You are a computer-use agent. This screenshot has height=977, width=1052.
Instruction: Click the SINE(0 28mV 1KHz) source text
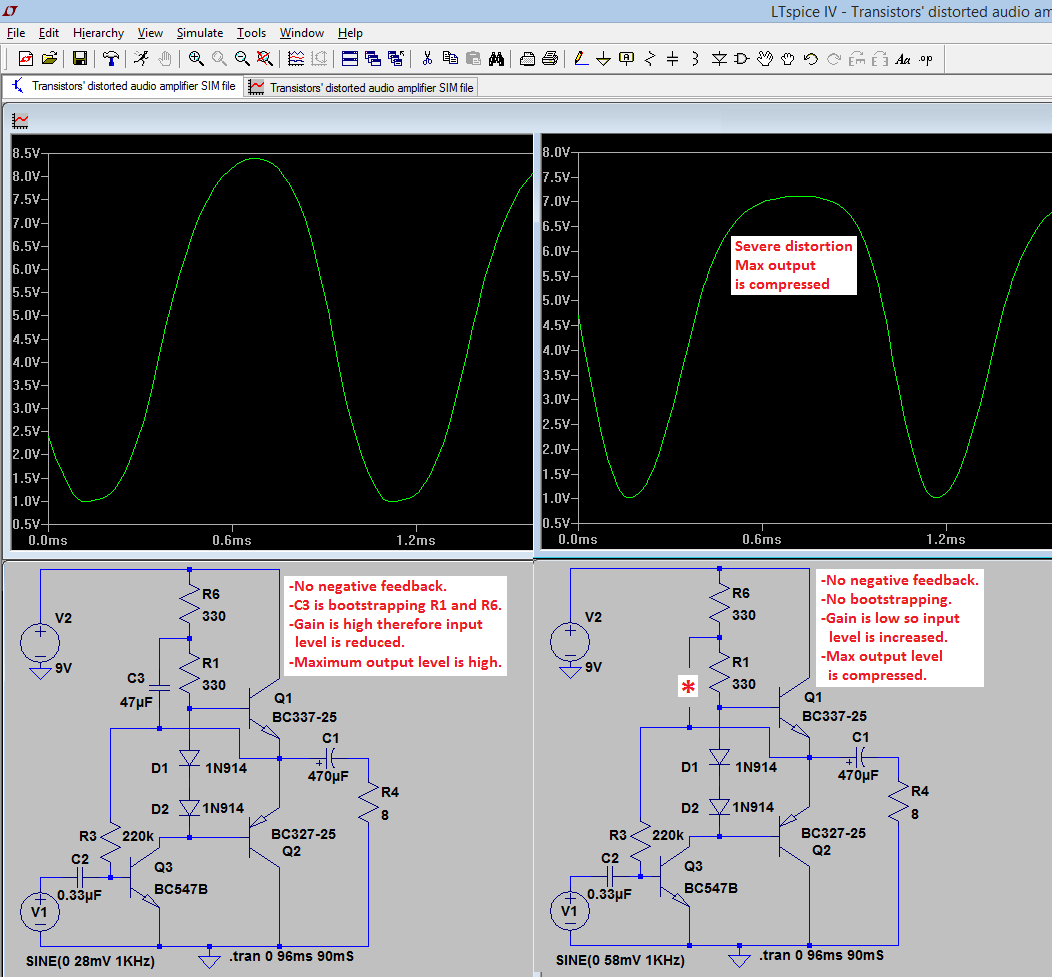click(x=90, y=962)
